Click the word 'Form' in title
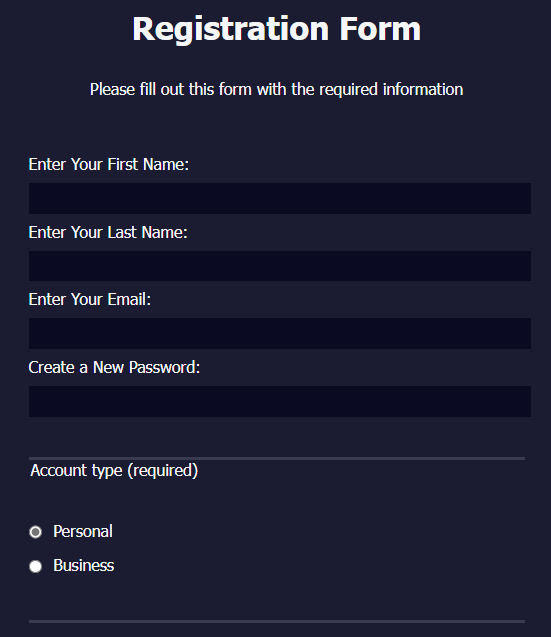The image size is (551, 637). click(x=380, y=29)
